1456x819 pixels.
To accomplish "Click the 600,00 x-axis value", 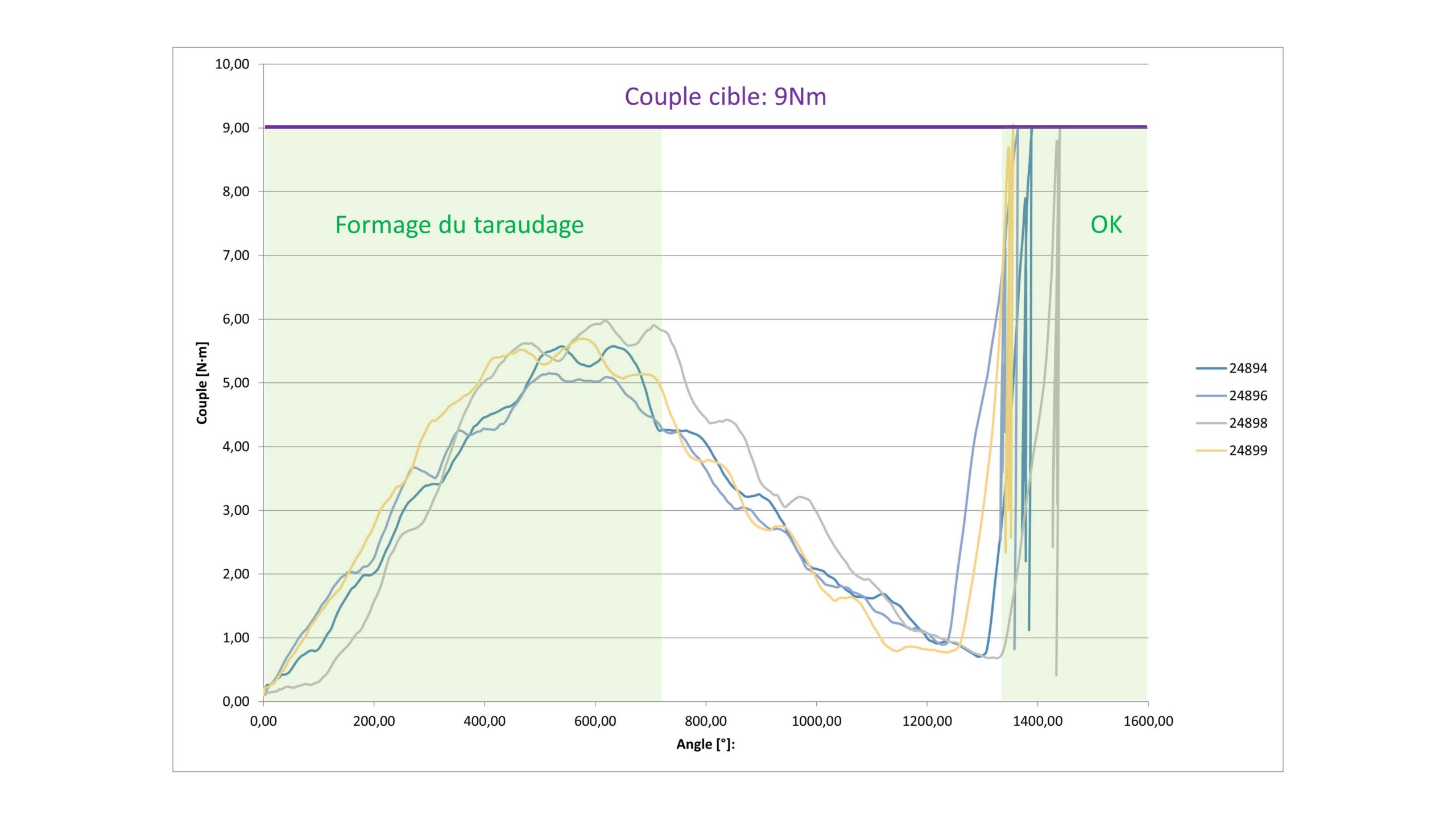I will pos(595,721).
